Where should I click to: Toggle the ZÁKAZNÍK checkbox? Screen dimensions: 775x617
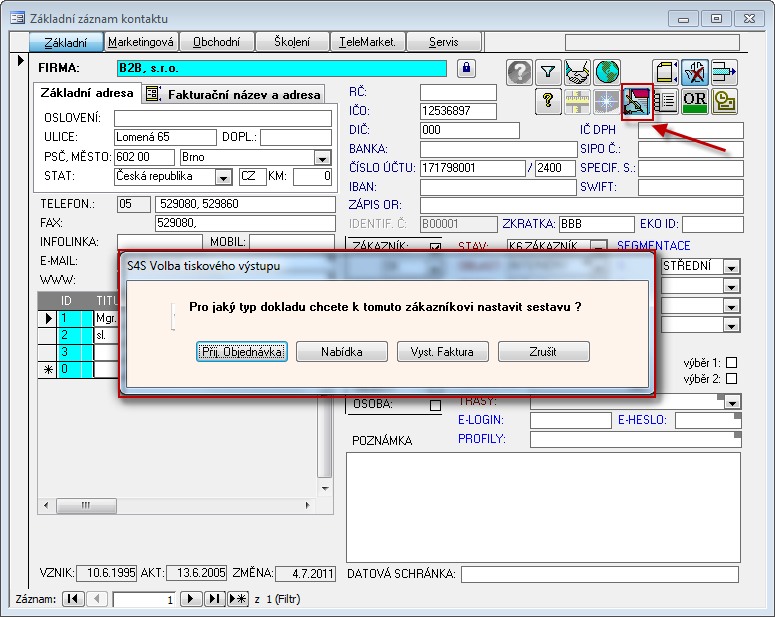(x=435, y=246)
